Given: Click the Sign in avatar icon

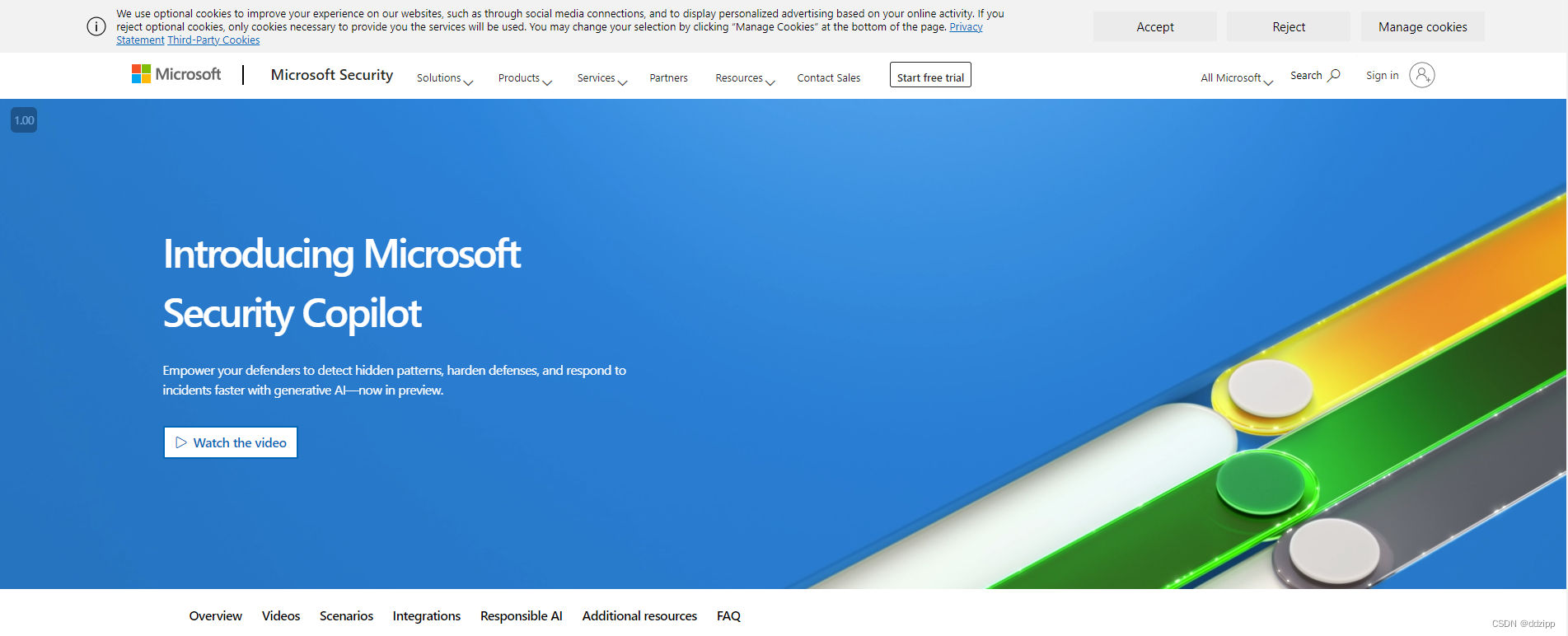Looking at the screenshot, I should pos(1422,75).
